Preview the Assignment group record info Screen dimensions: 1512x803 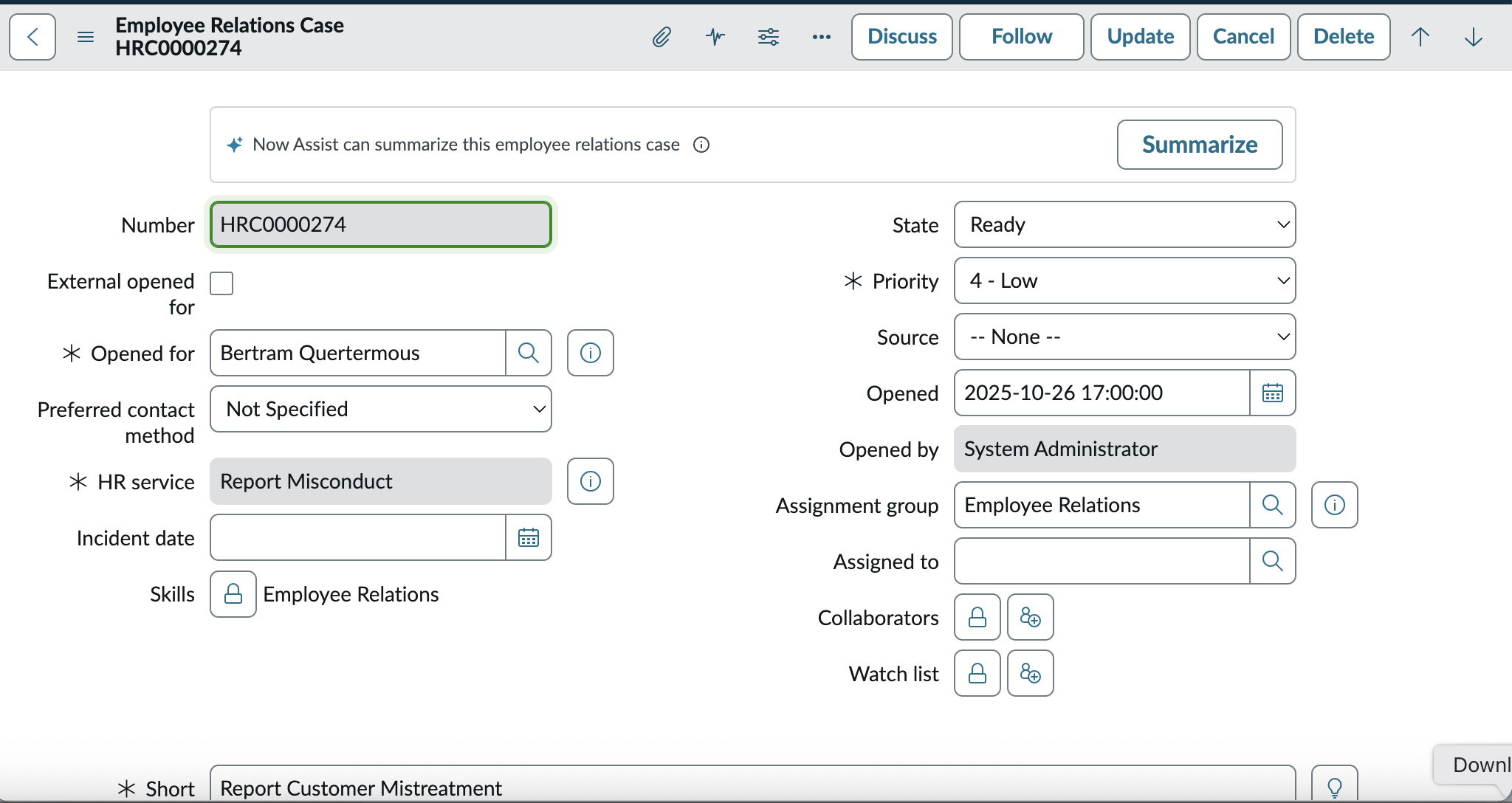click(1335, 505)
